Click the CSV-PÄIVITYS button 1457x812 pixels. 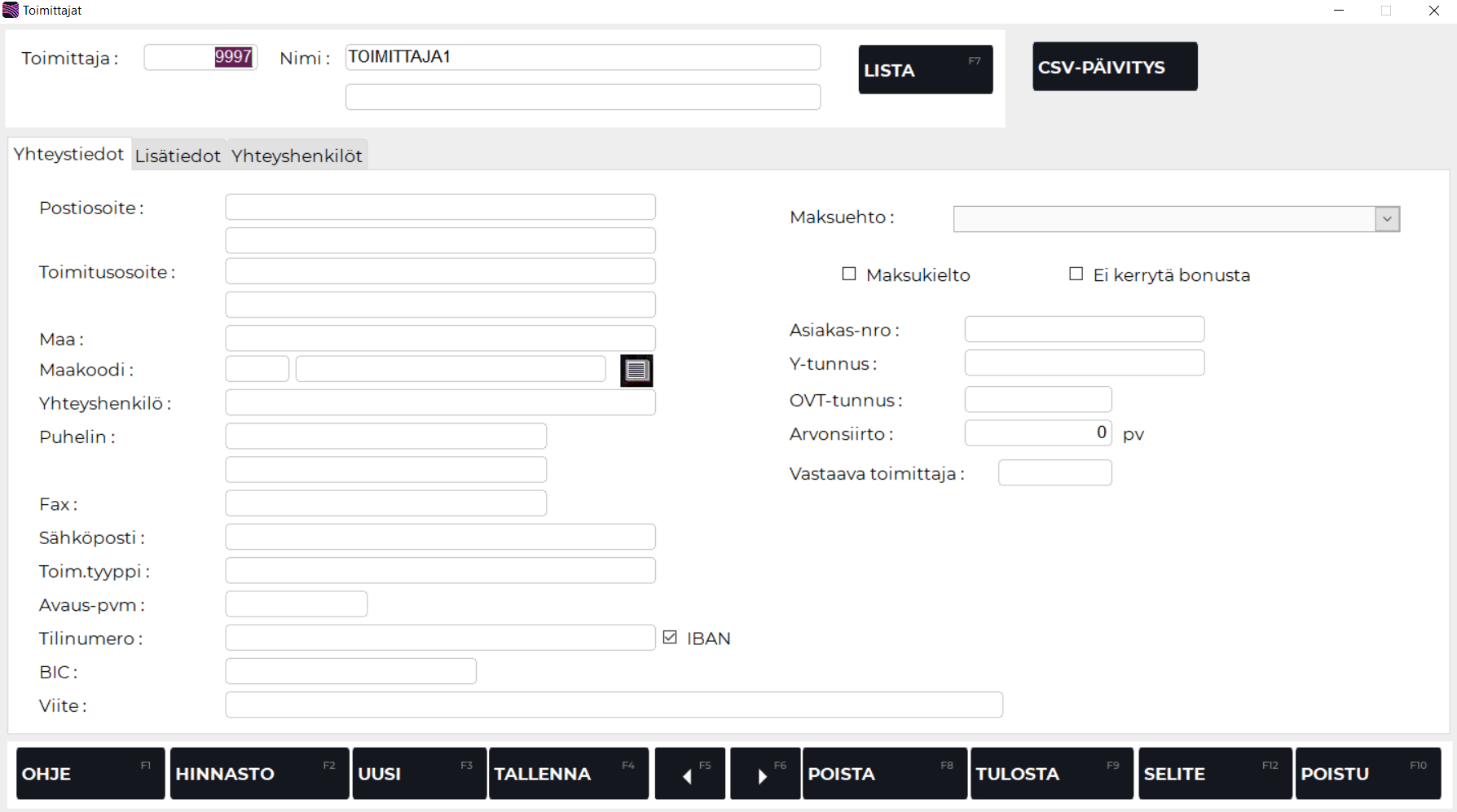pyautogui.click(x=1115, y=67)
